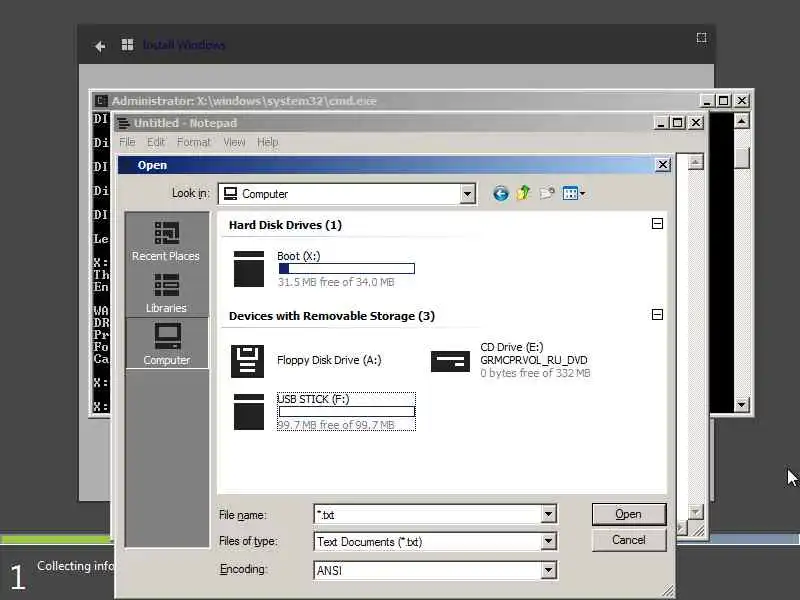The width and height of the screenshot is (800, 600).
Task: Create a new folder with toolbar icon
Action: 547,193
